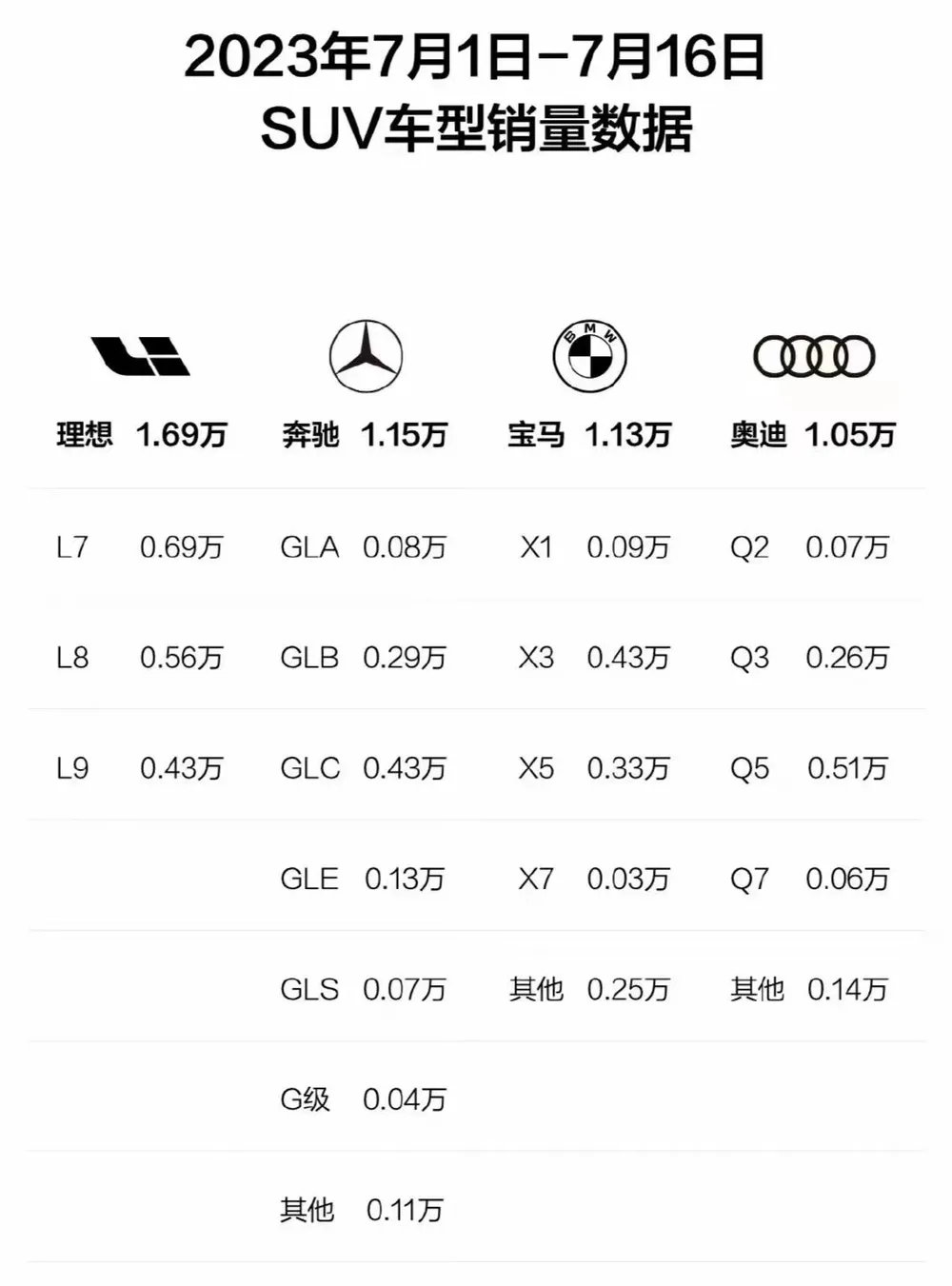Select the 理想 1.69万 brand total
952x1286 pixels.
pyautogui.click(x=142, y=435)
